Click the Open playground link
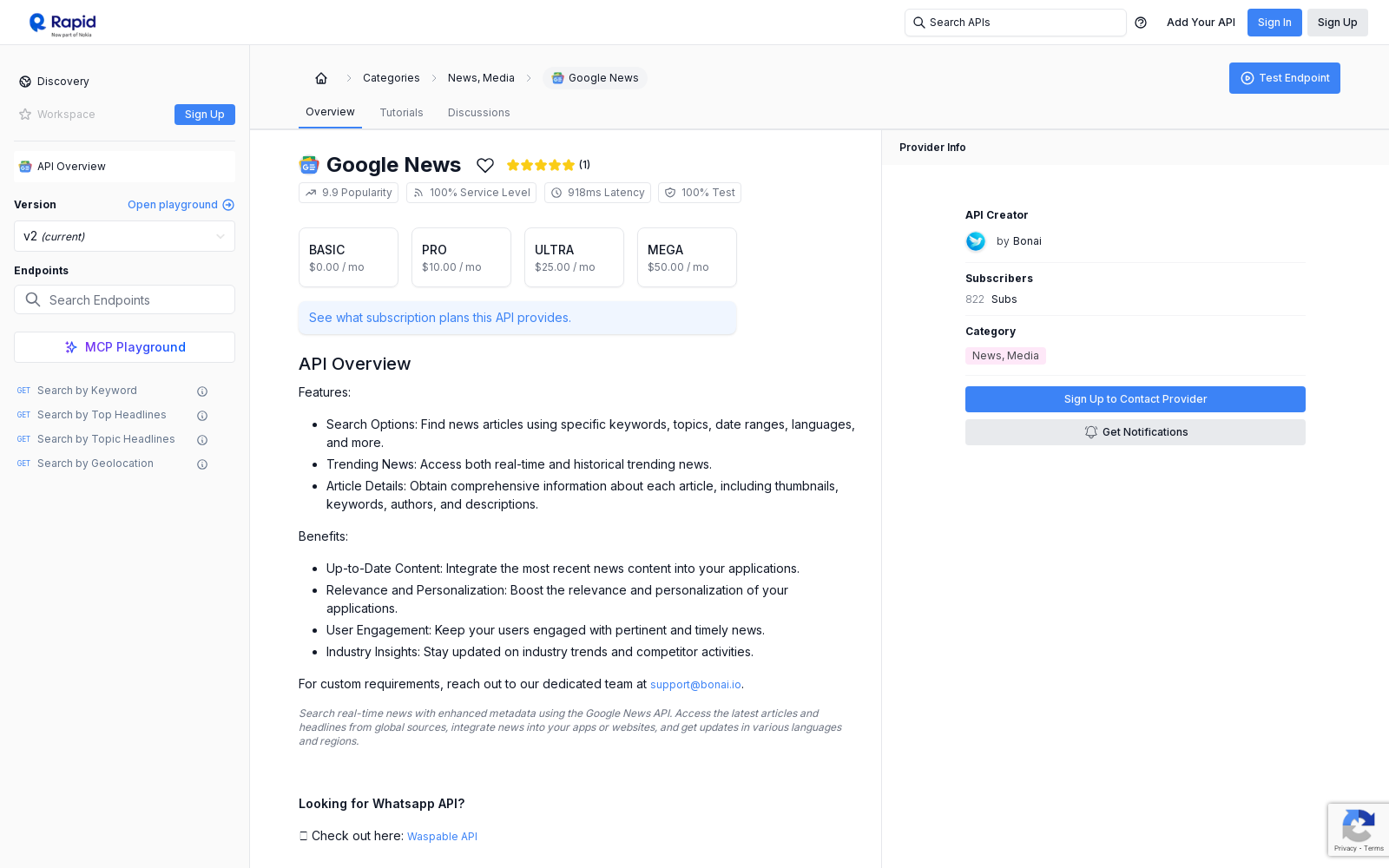The width and height of the screenshot is (1389, 868). point(181,205)
